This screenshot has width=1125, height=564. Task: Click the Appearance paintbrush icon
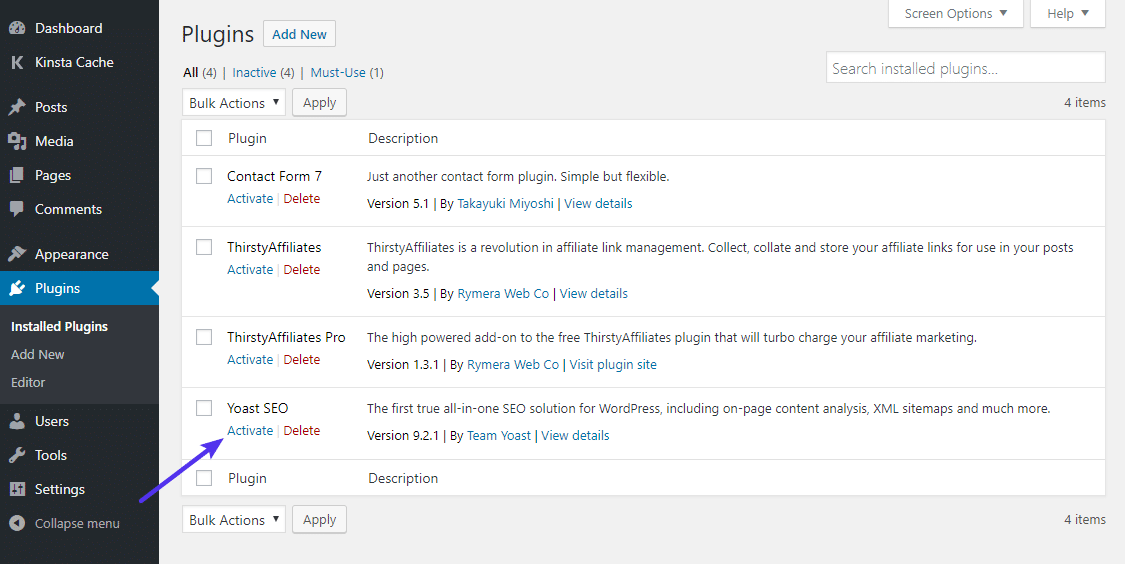[x=17, y=254]
